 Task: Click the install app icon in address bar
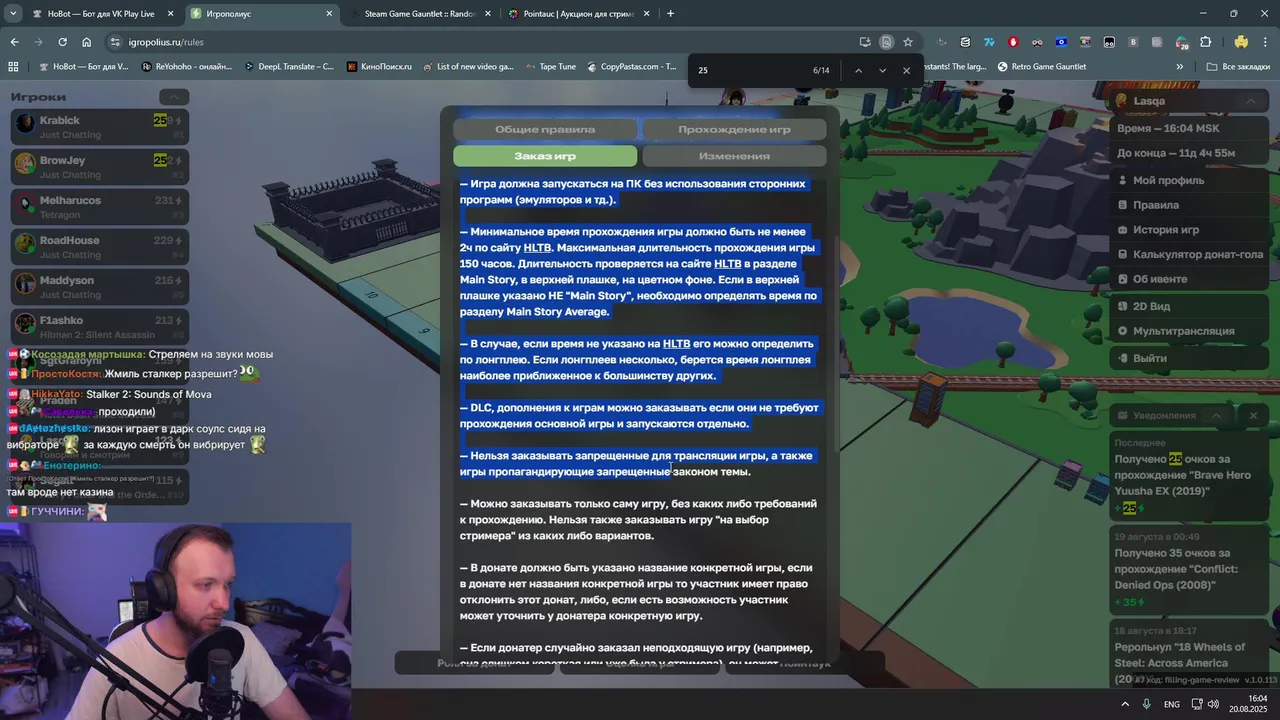(865, 42)
